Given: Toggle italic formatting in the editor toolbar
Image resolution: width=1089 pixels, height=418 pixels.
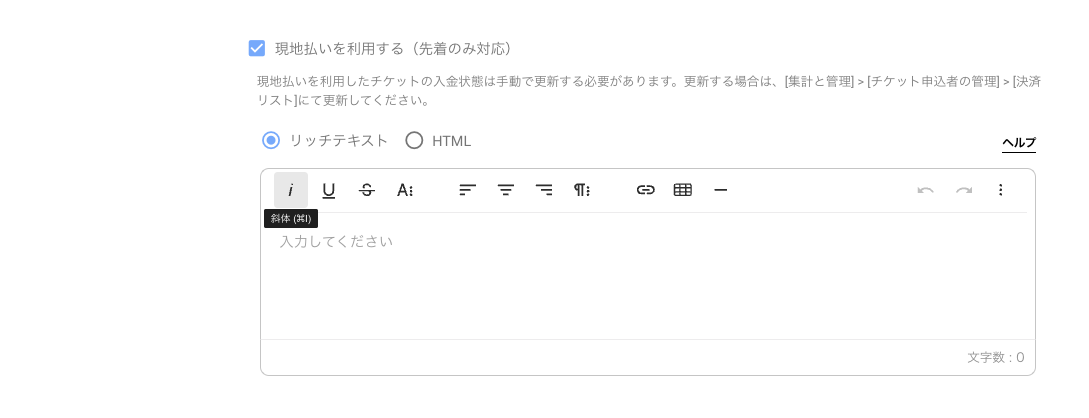Looking at the screenshot, I should (291, 190).
